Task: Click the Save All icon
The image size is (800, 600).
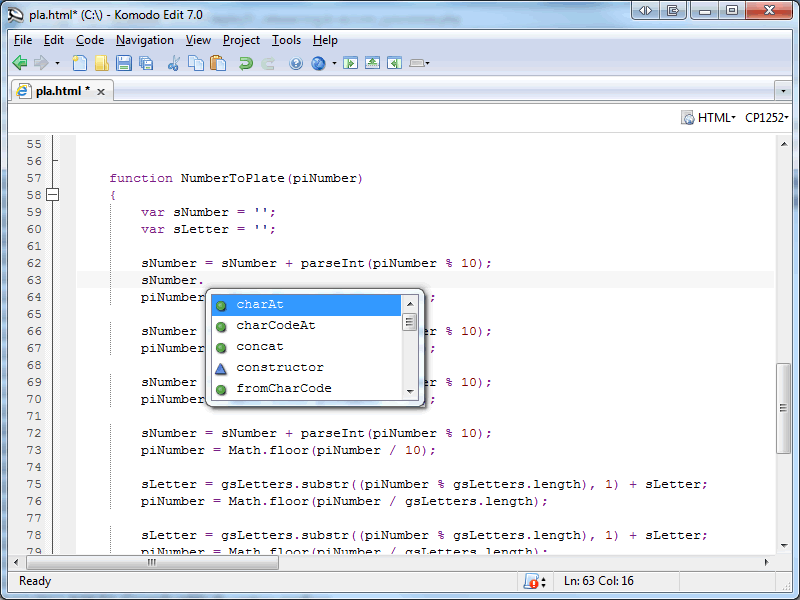Action: [x=146, y=63]
